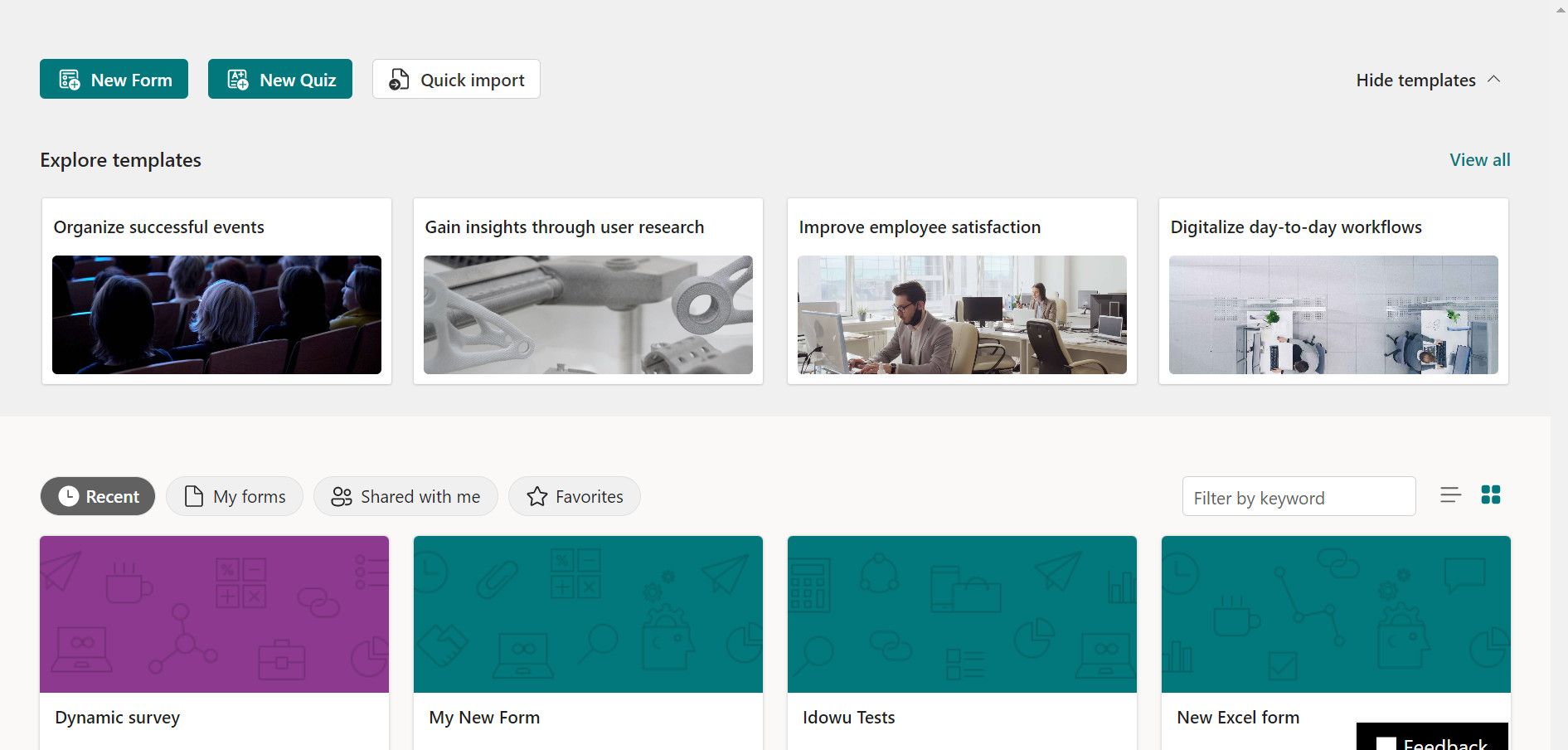The width and height of the screenshot is (1568, 750).
Task: Click the clock icon on the Recent filter
Action: pos(69,495)
